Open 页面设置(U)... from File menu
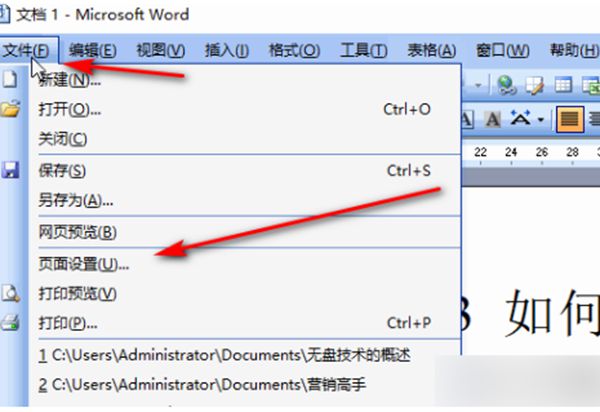This screenshot has height=412, width=600. [245, 264]
